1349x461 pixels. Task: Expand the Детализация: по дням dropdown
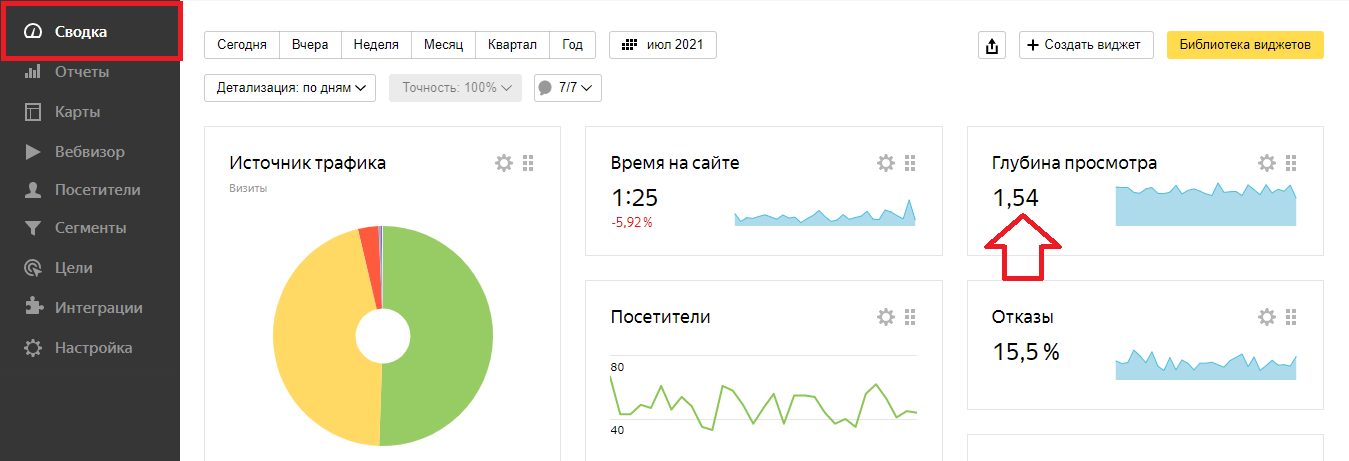coord(289,88)
